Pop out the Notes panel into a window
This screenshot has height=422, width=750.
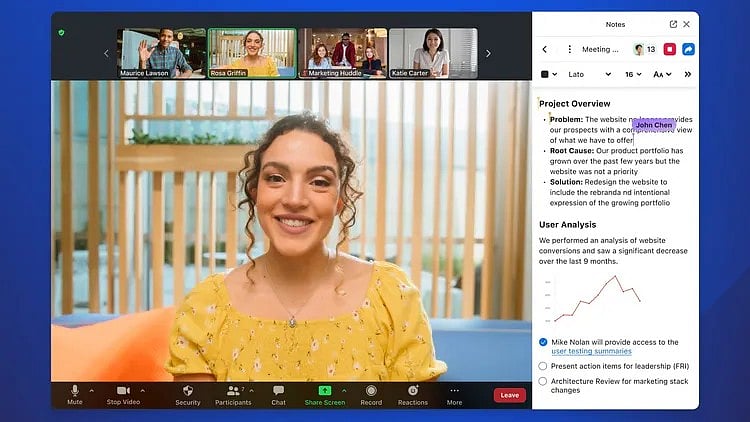(x=673, y=24)
